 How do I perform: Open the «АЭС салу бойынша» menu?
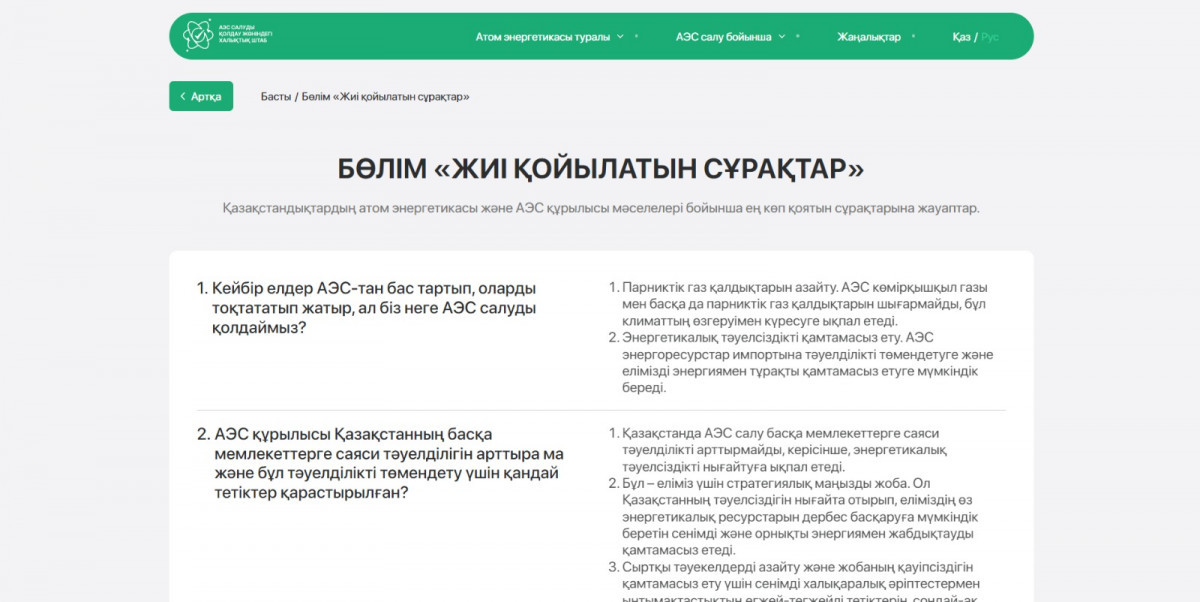(x=723, y=37)
